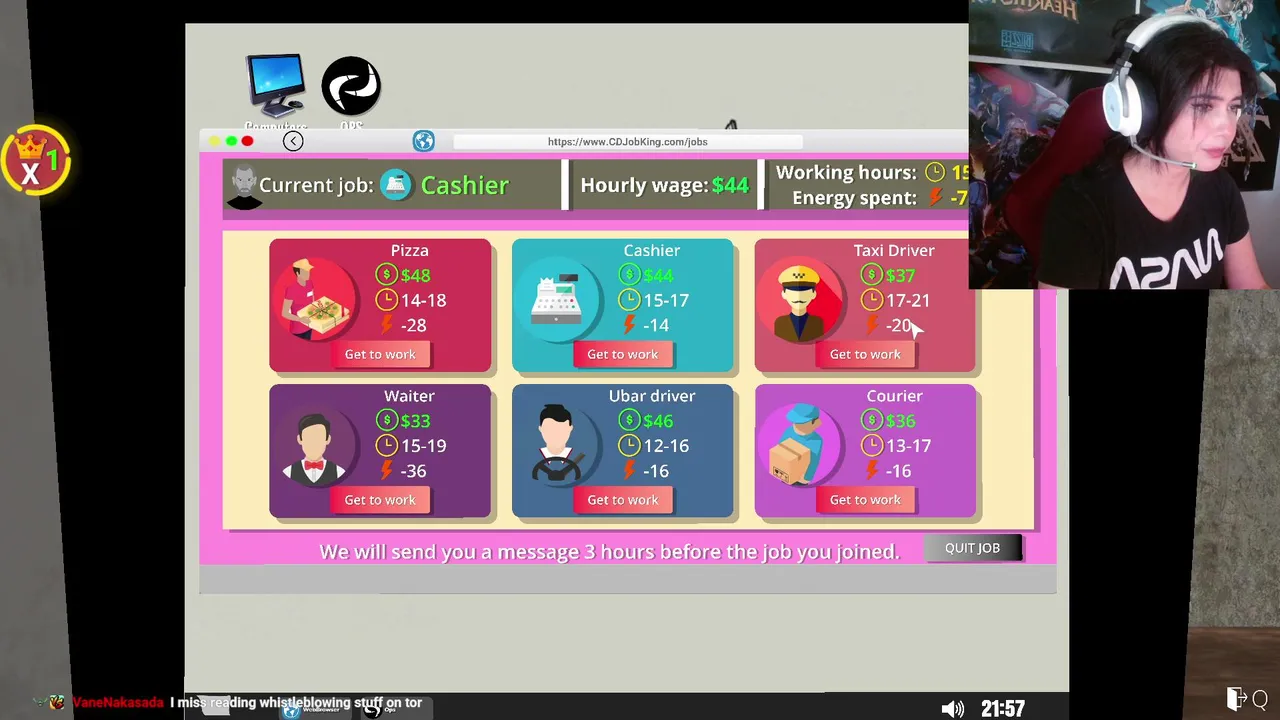Image resolution: width=1280 pixels, height=720 pixels.
Task: Click the Taxi Driver $37 wage text
Action: click(x=900, y=275)
